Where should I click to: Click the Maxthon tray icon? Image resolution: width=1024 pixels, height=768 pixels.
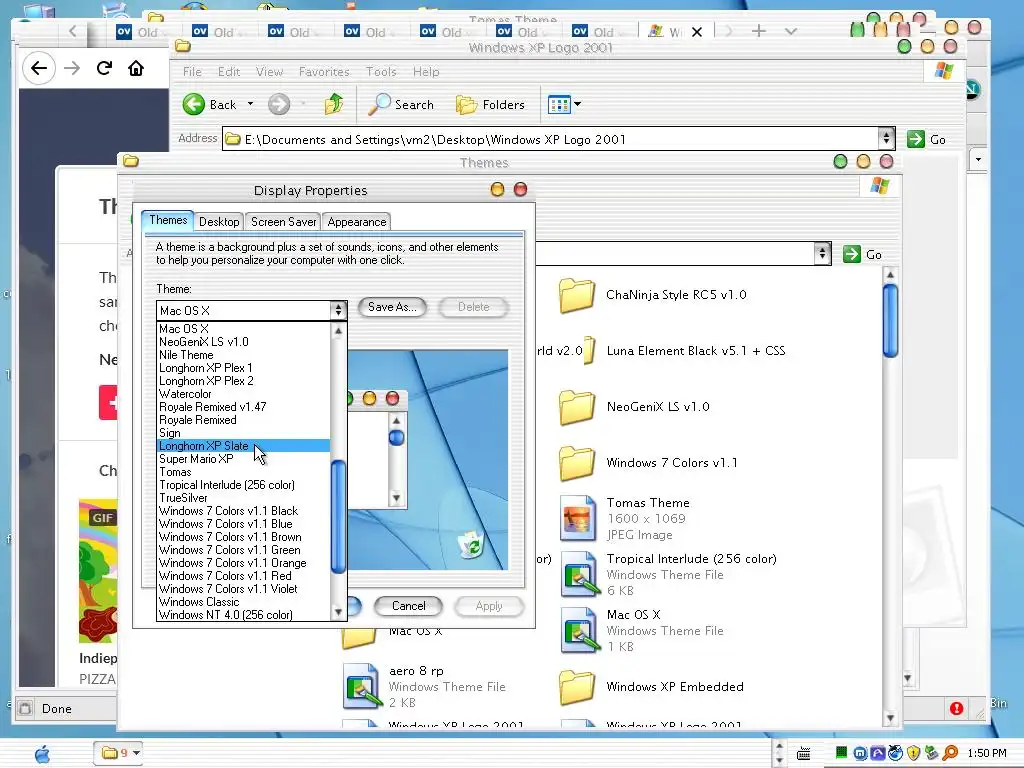(860, 754)
